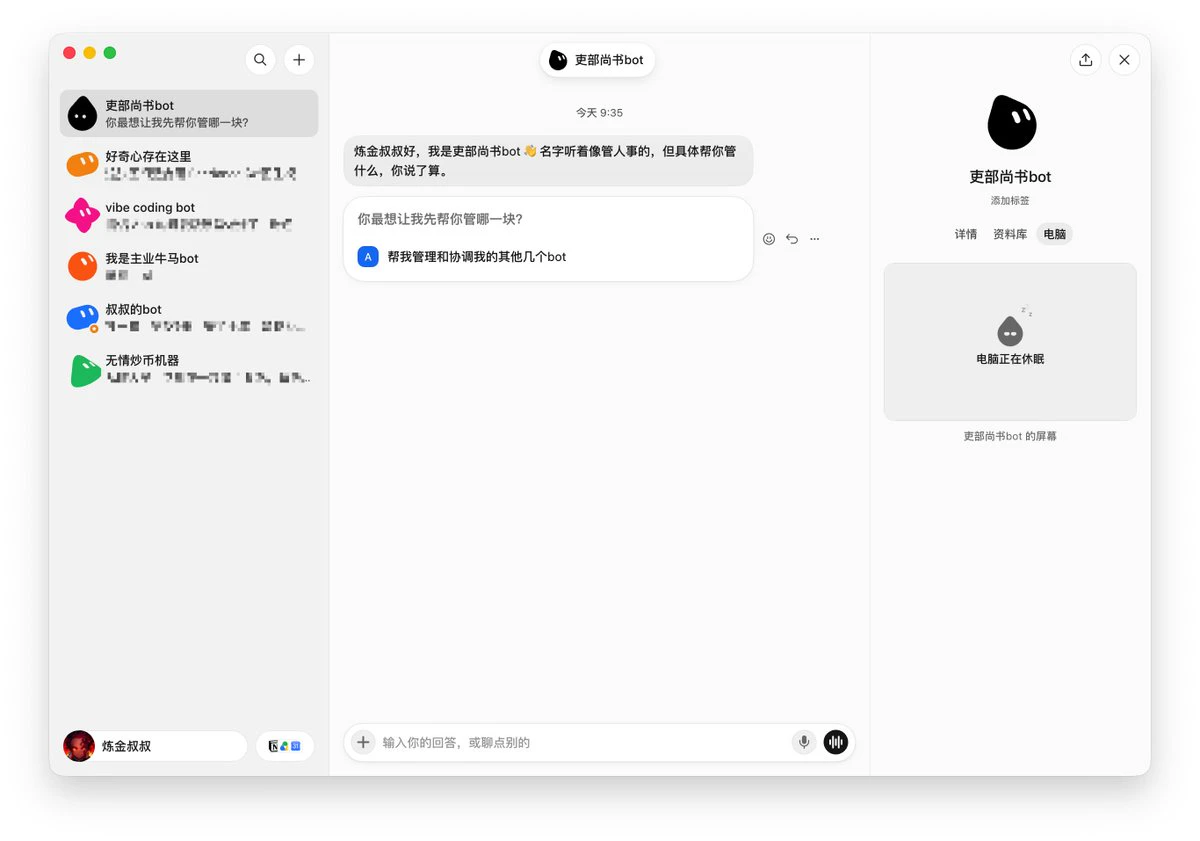
Task: Click the large bot avatar in the profile panel
Action: click(1011, 123)
